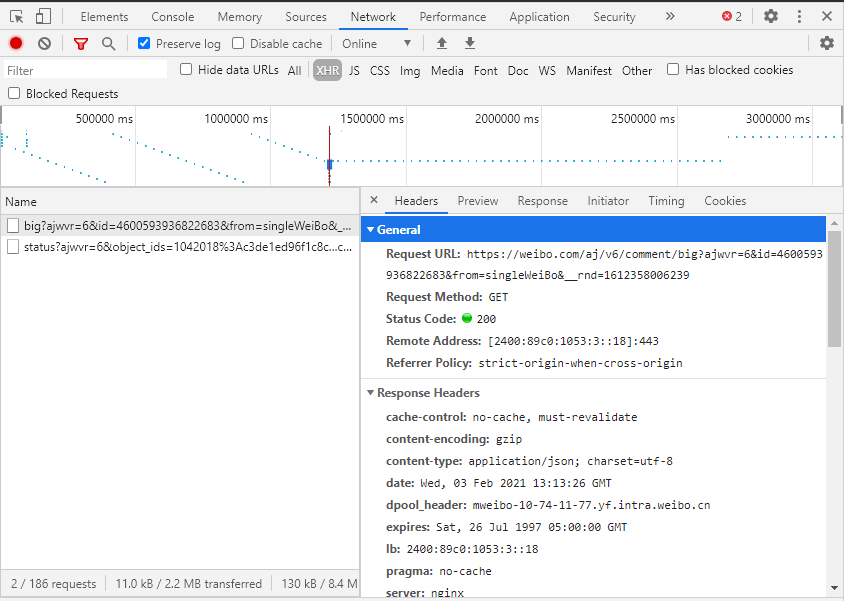The width and height of the screenshot is (844, 601).
Task: Click the red marker line in timeline overview
Action: tap(329, 156)
